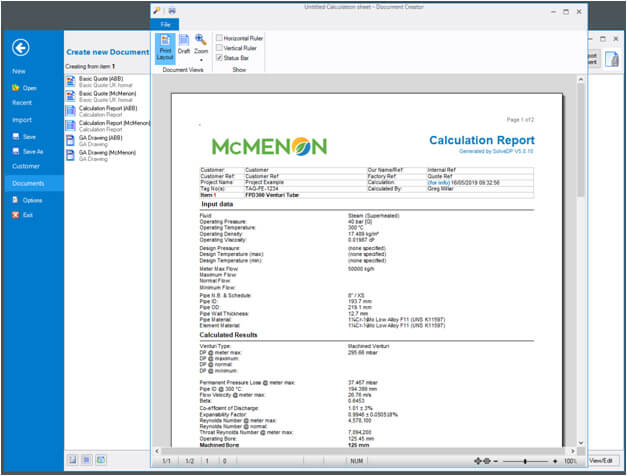Click the vertical scrollbar down arrow
This screenshot has width=627, height=476.
coord(581,443)
